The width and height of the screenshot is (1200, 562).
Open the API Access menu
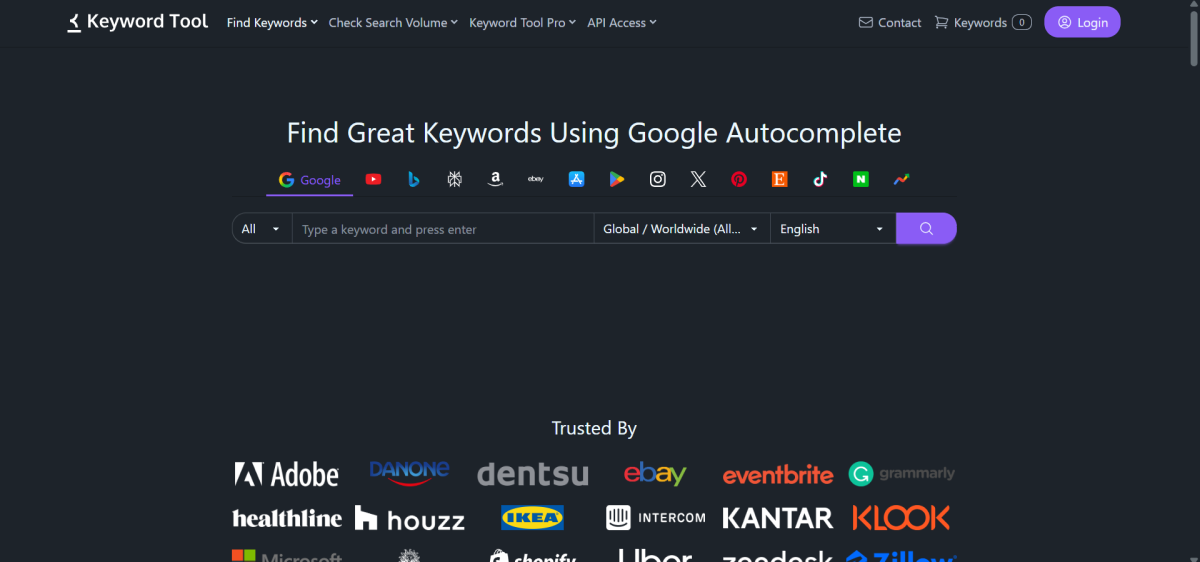coord(622,22)
